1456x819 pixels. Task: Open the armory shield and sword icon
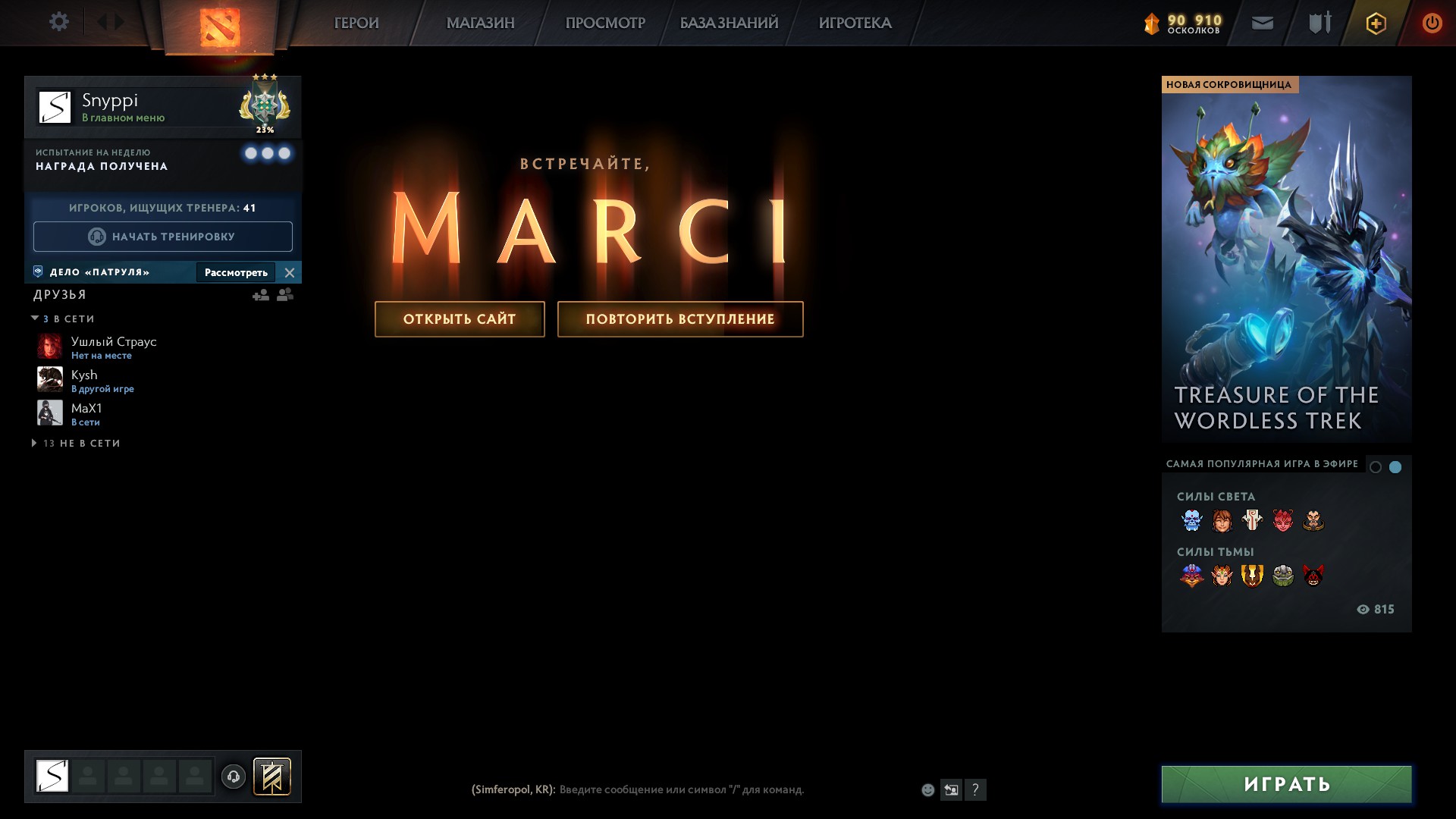click(x=1320, y=23)
